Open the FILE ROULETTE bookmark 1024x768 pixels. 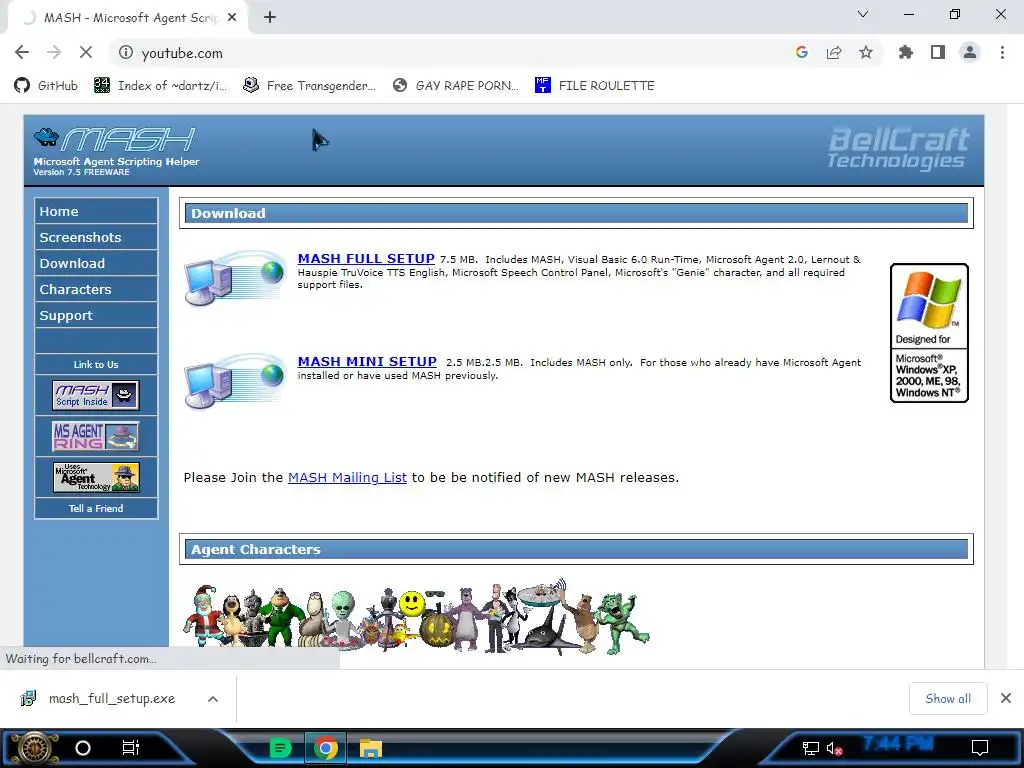click(594, 86)
